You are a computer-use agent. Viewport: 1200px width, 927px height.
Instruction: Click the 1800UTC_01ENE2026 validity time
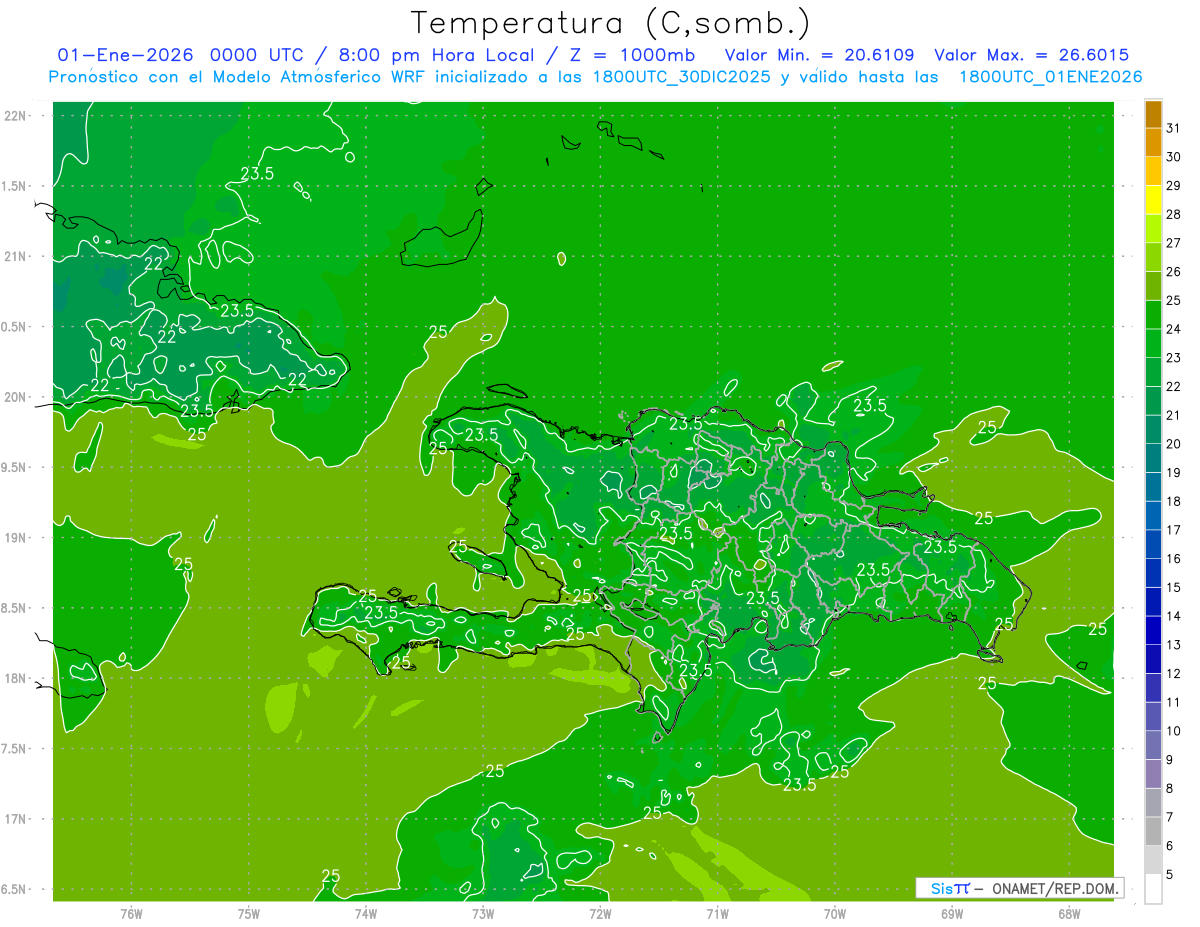[x=1050, y=77]
